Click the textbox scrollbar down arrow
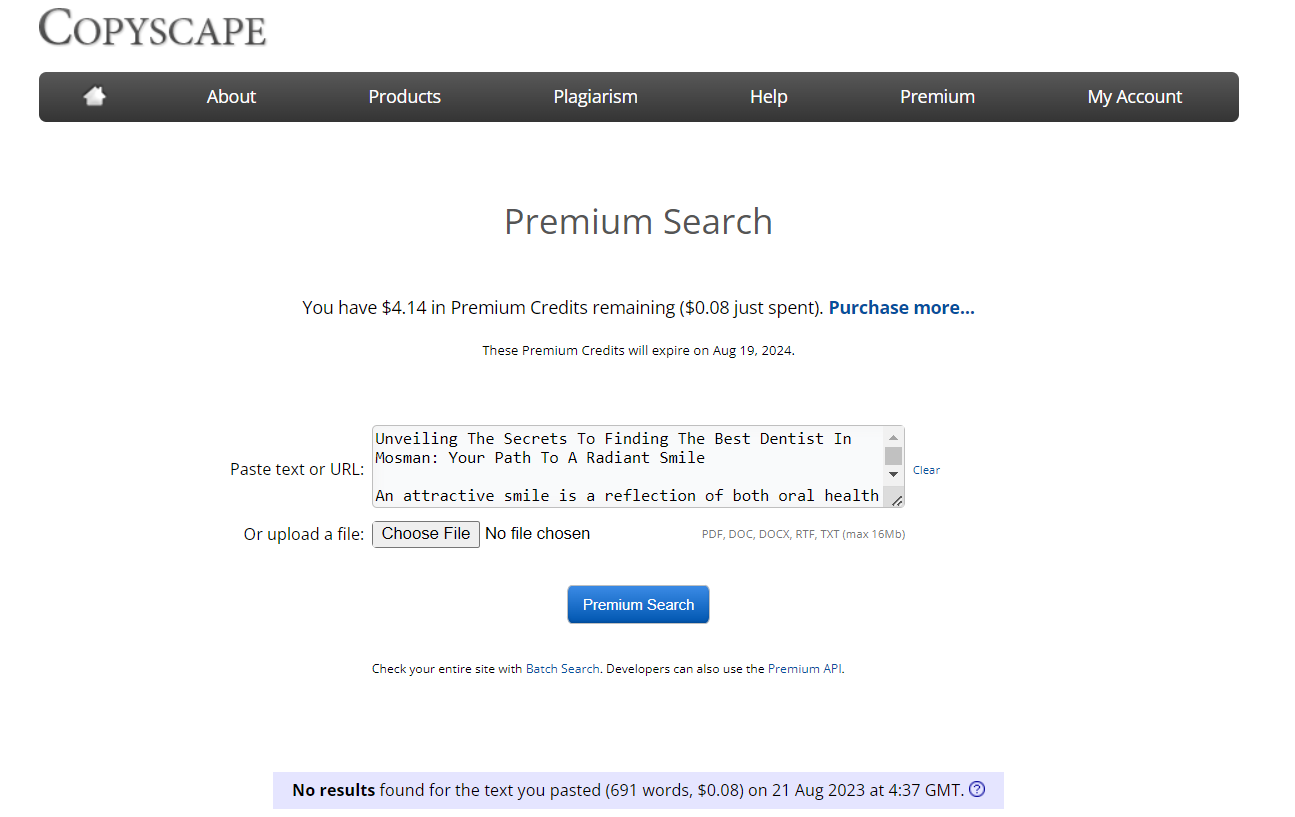1295x817 pixels. click(894, 474)
